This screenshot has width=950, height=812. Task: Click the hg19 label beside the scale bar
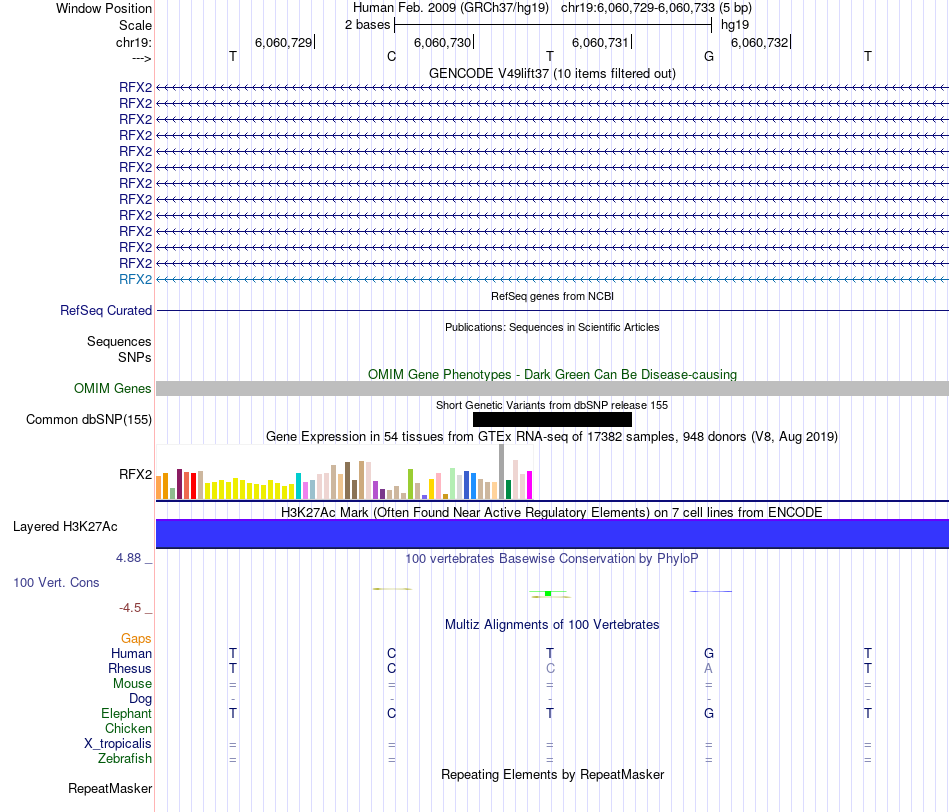coord(735,25)
